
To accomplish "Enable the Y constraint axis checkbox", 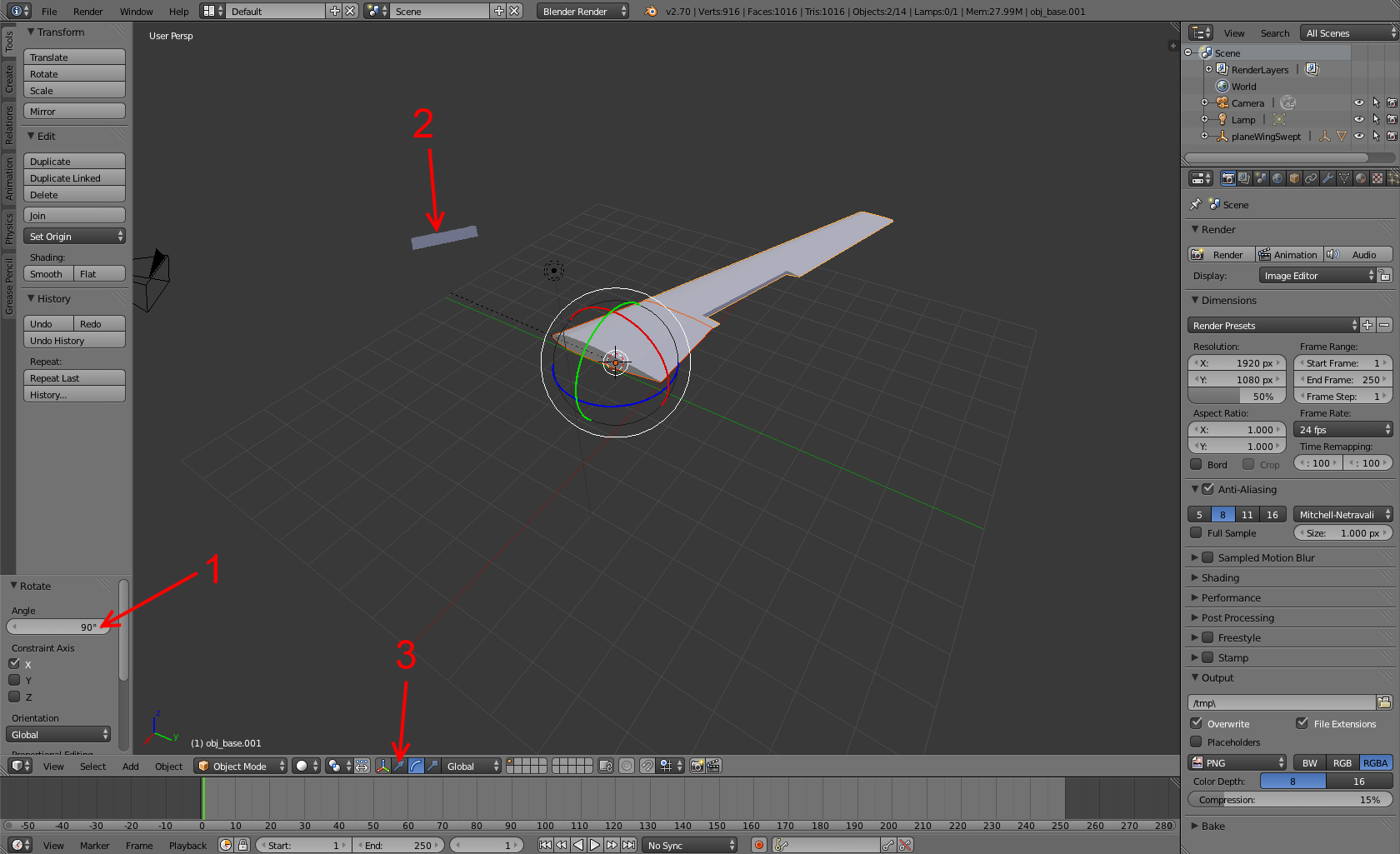I will click(15, 681).
